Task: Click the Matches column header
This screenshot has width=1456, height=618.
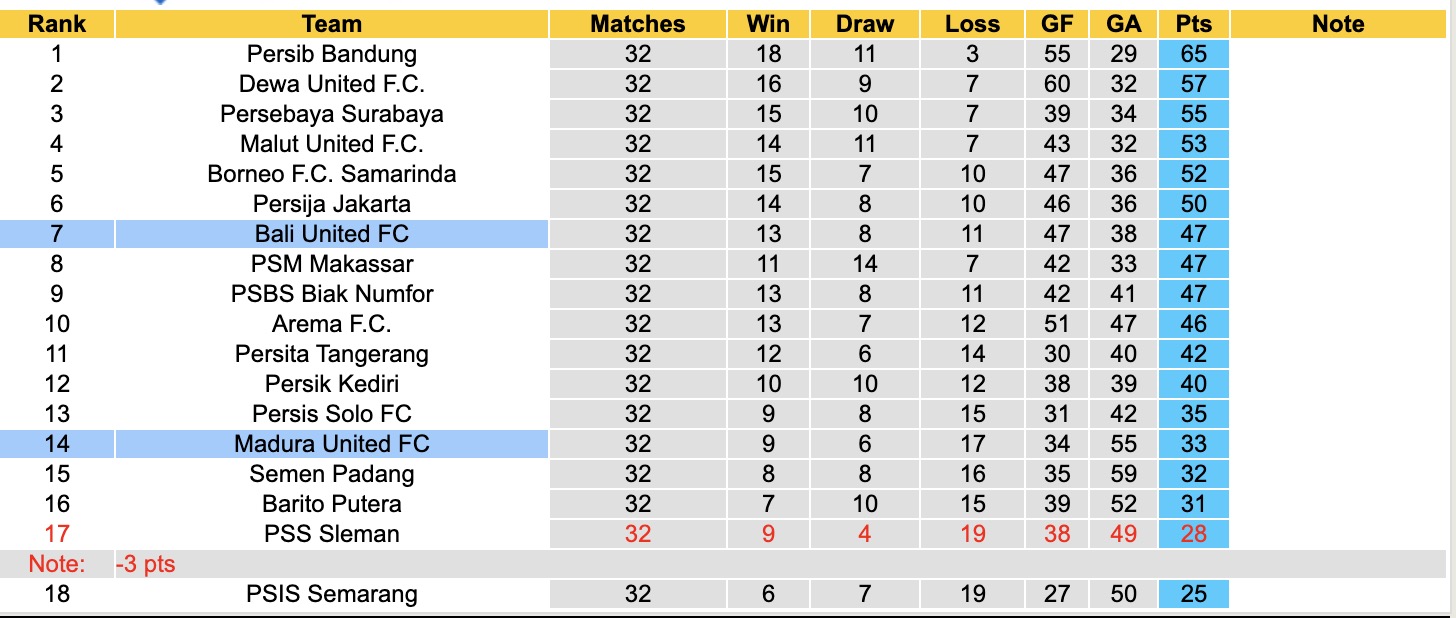Action: (x=638, y=24)
